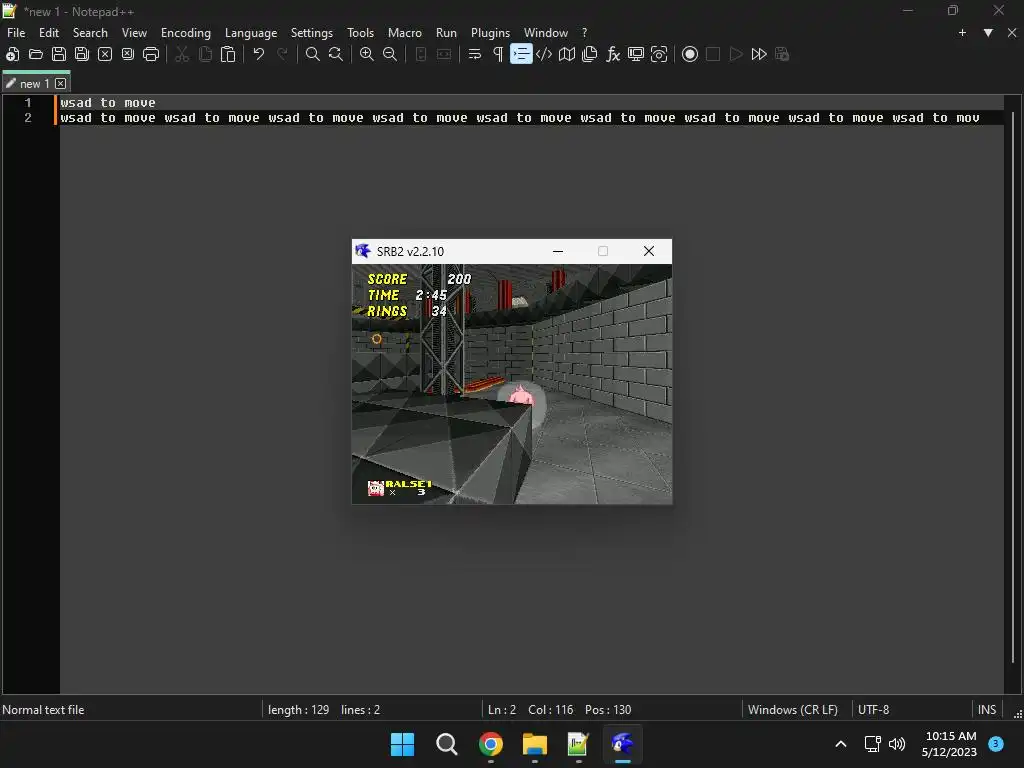Open Replace dialog icon
The width and height of the screenshot is (1024, 768).
336,54
